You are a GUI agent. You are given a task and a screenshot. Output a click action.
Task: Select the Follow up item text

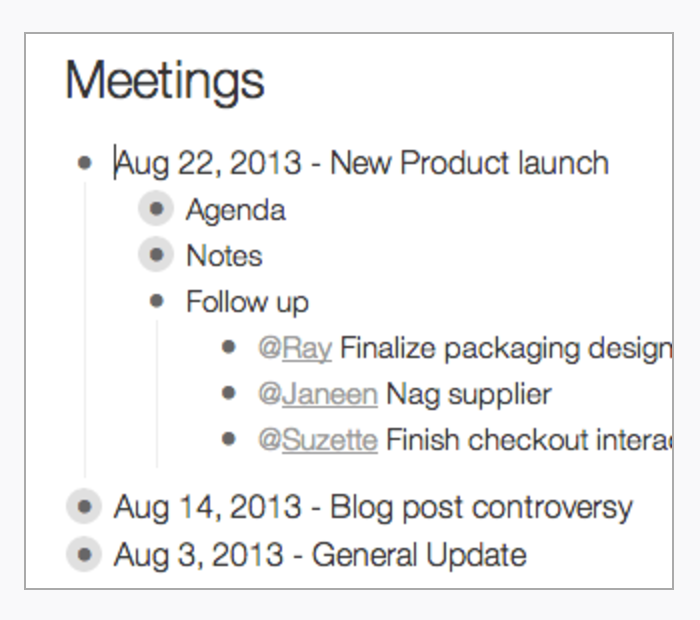pyautogui.click(x=247, y=302)
